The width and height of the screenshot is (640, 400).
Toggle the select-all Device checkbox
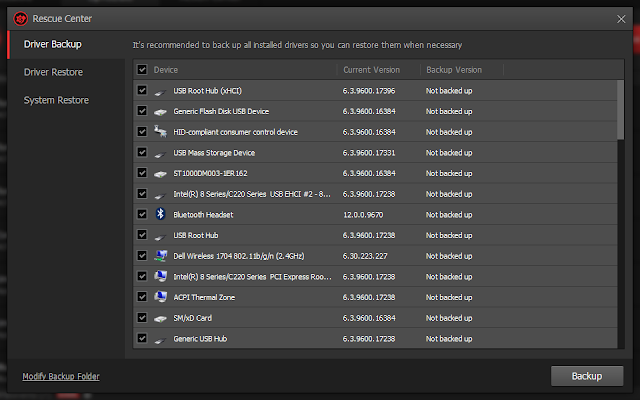point(142,70)
